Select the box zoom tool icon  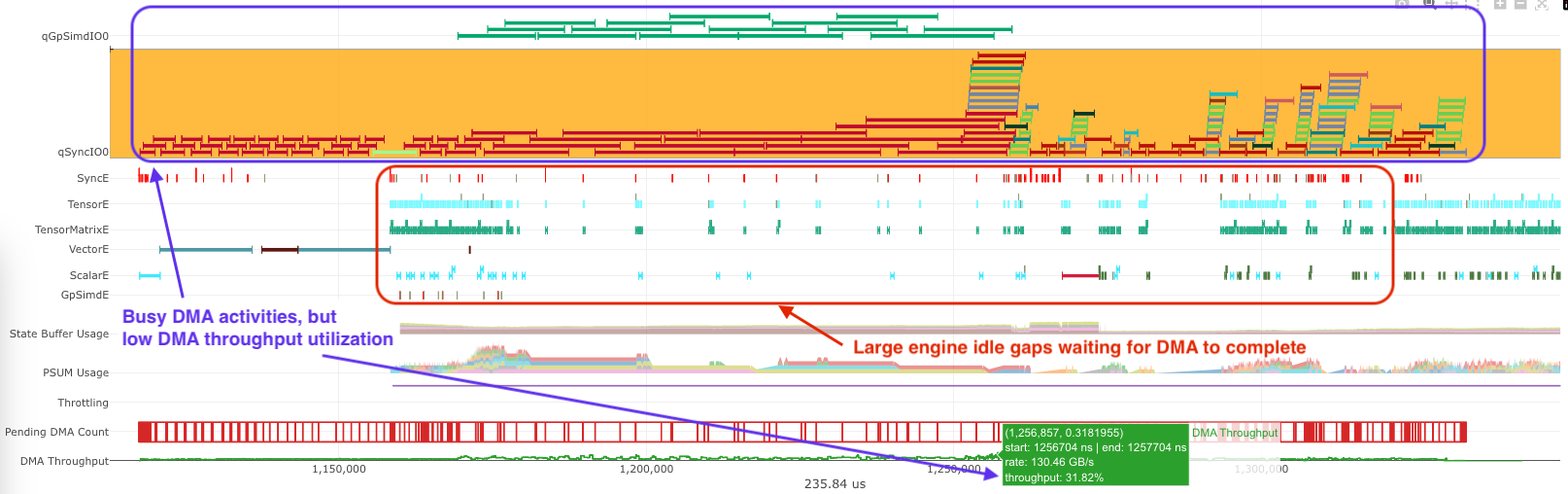pyautogui.click(x=1429, y=4)
